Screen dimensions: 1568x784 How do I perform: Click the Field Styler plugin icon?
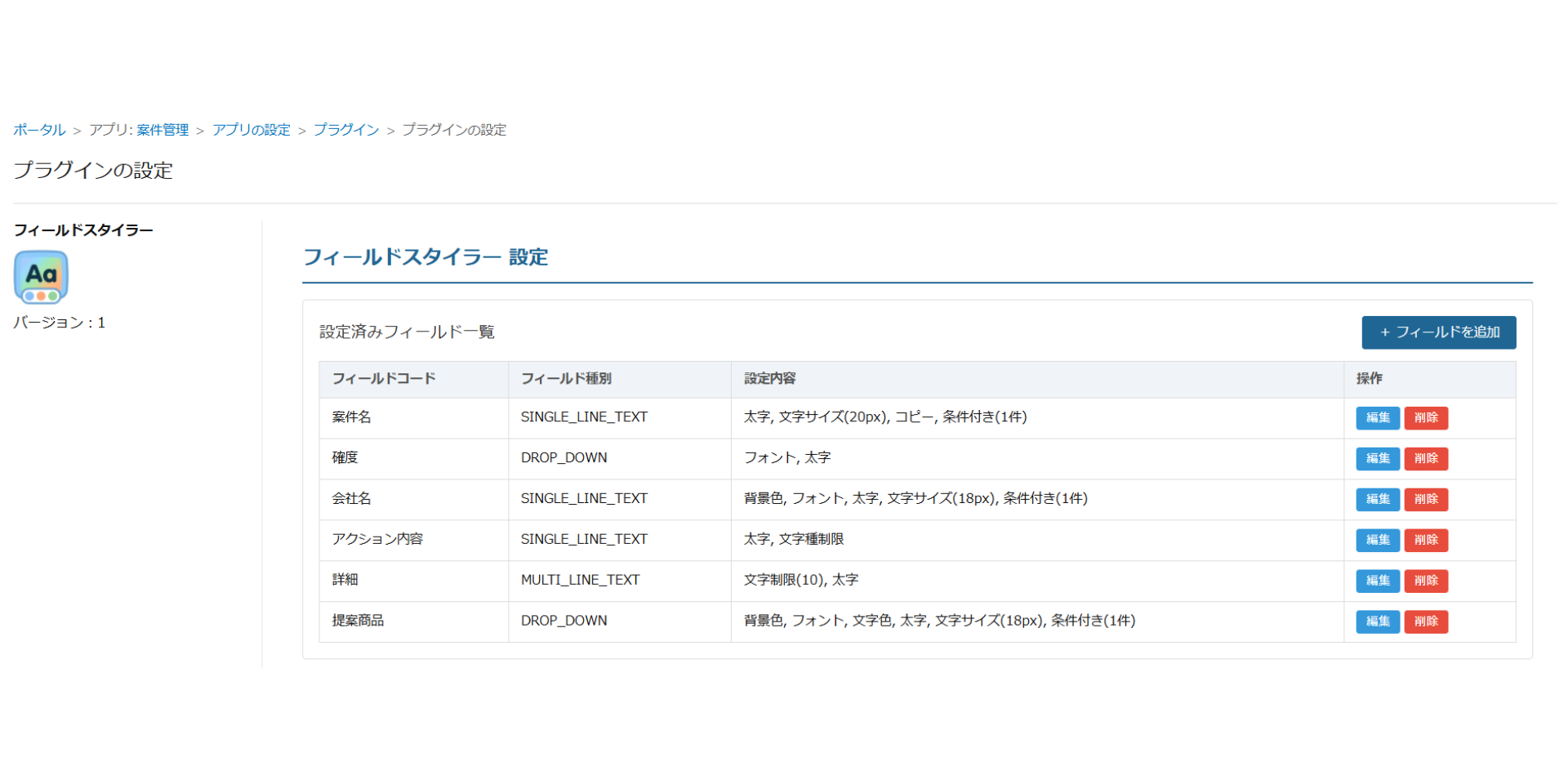click(41, 277)
